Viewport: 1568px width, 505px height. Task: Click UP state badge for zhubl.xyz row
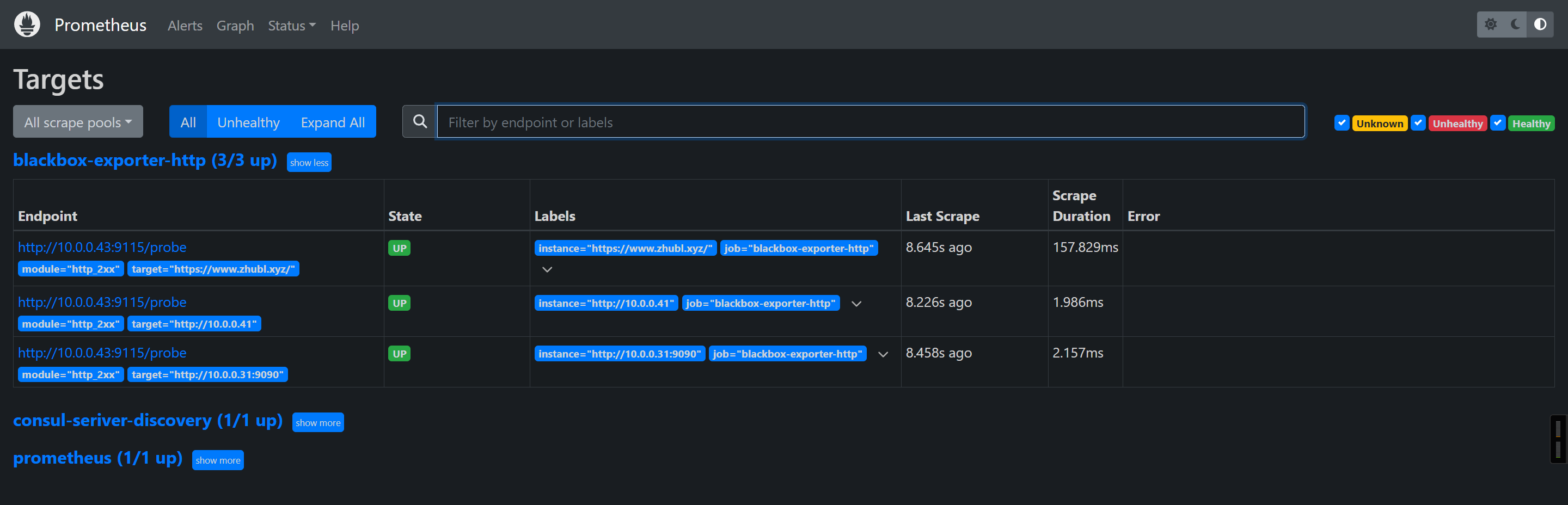coord(399,248)
